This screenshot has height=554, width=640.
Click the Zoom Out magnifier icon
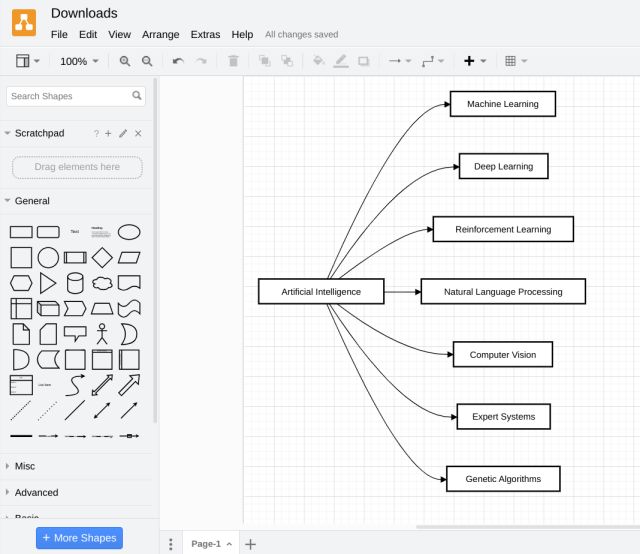147,61
